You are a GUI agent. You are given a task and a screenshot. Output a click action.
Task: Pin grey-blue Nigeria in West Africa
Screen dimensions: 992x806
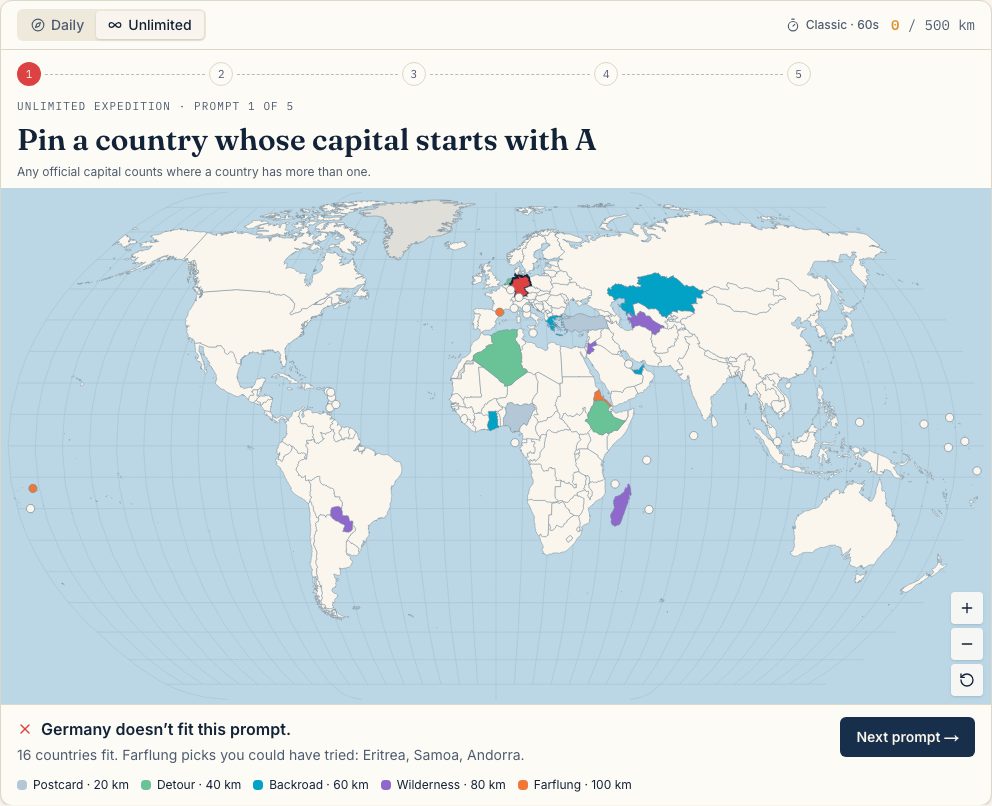point(519,416)
